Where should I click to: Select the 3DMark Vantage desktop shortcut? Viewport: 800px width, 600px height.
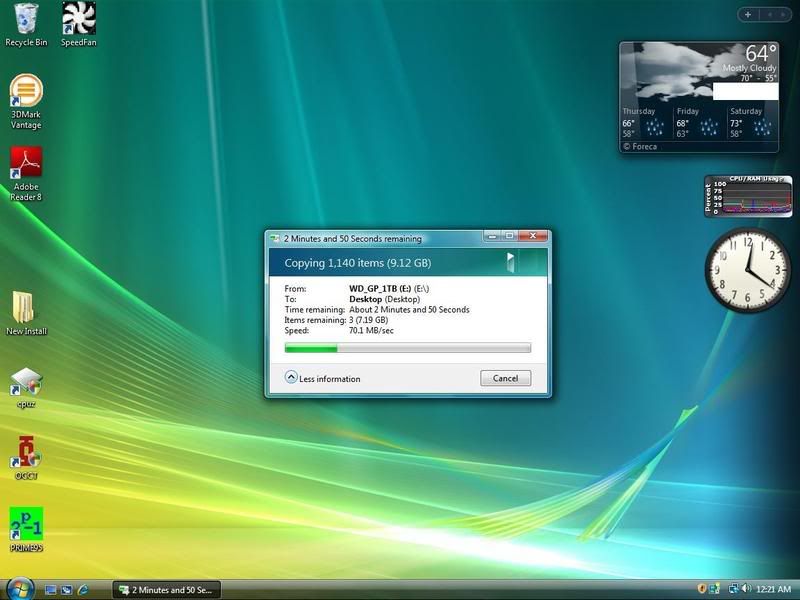[26, 102]
